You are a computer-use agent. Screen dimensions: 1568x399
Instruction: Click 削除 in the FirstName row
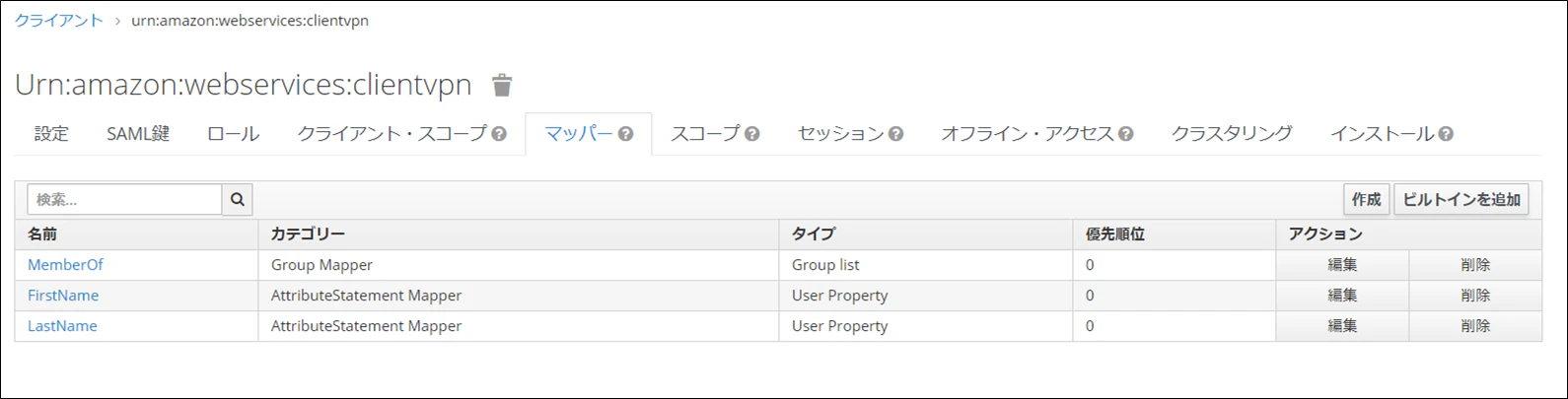click(x=1475, y=296)
